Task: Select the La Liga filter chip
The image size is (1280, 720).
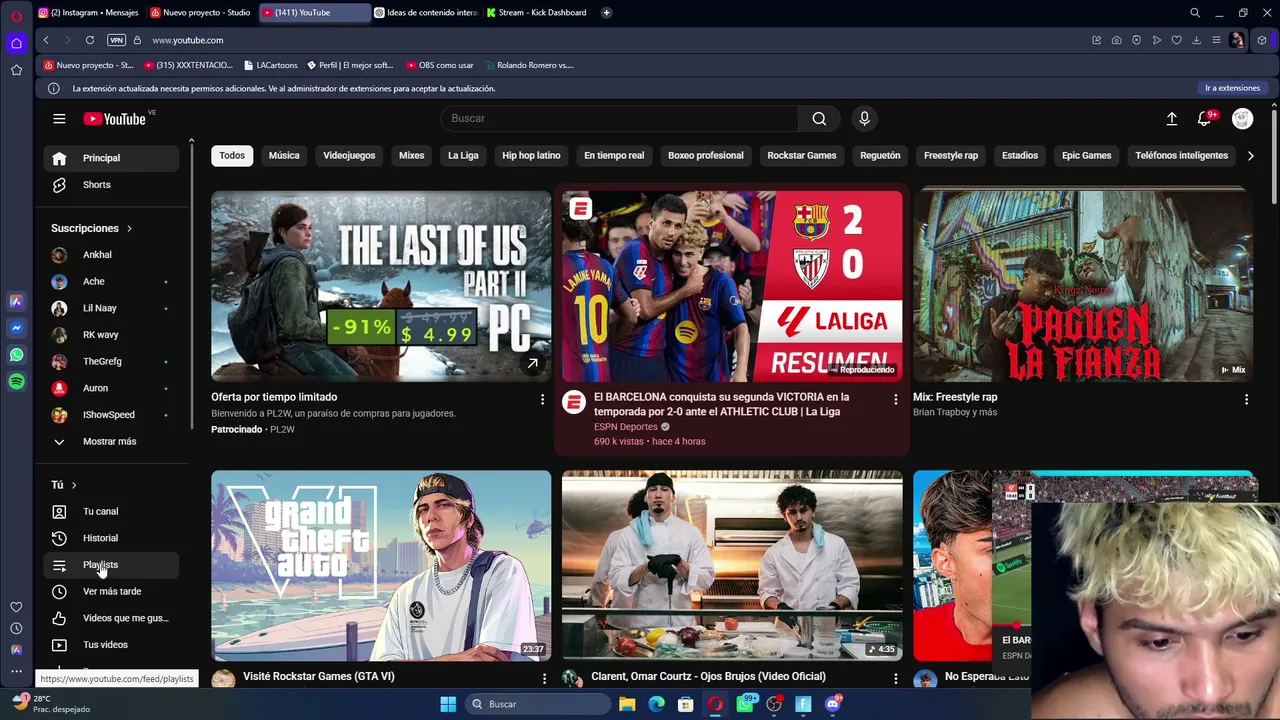Action: point(463,156)
